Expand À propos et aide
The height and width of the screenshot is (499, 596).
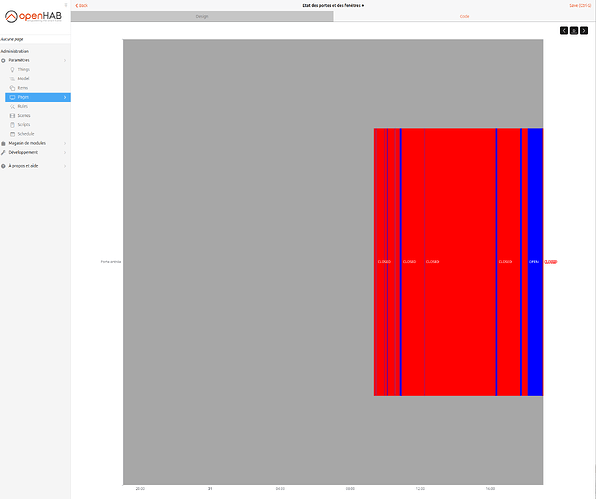35,166
